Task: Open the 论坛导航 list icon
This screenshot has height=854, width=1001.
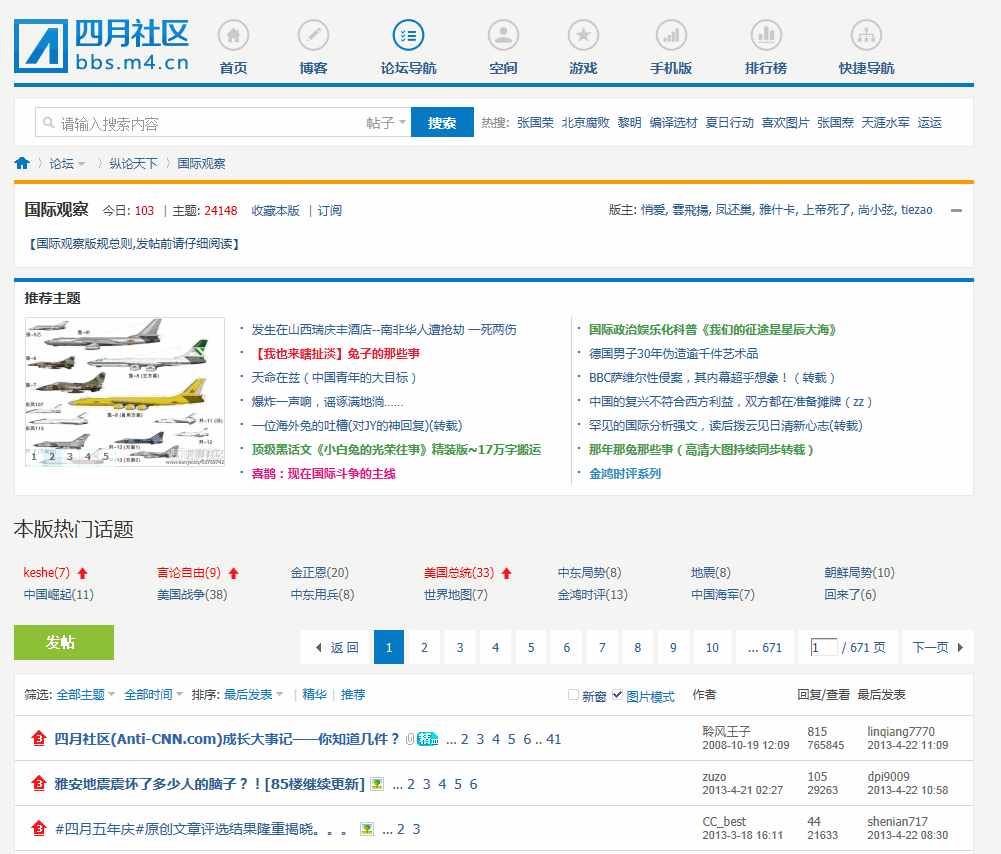Action: tap(408, 36)
